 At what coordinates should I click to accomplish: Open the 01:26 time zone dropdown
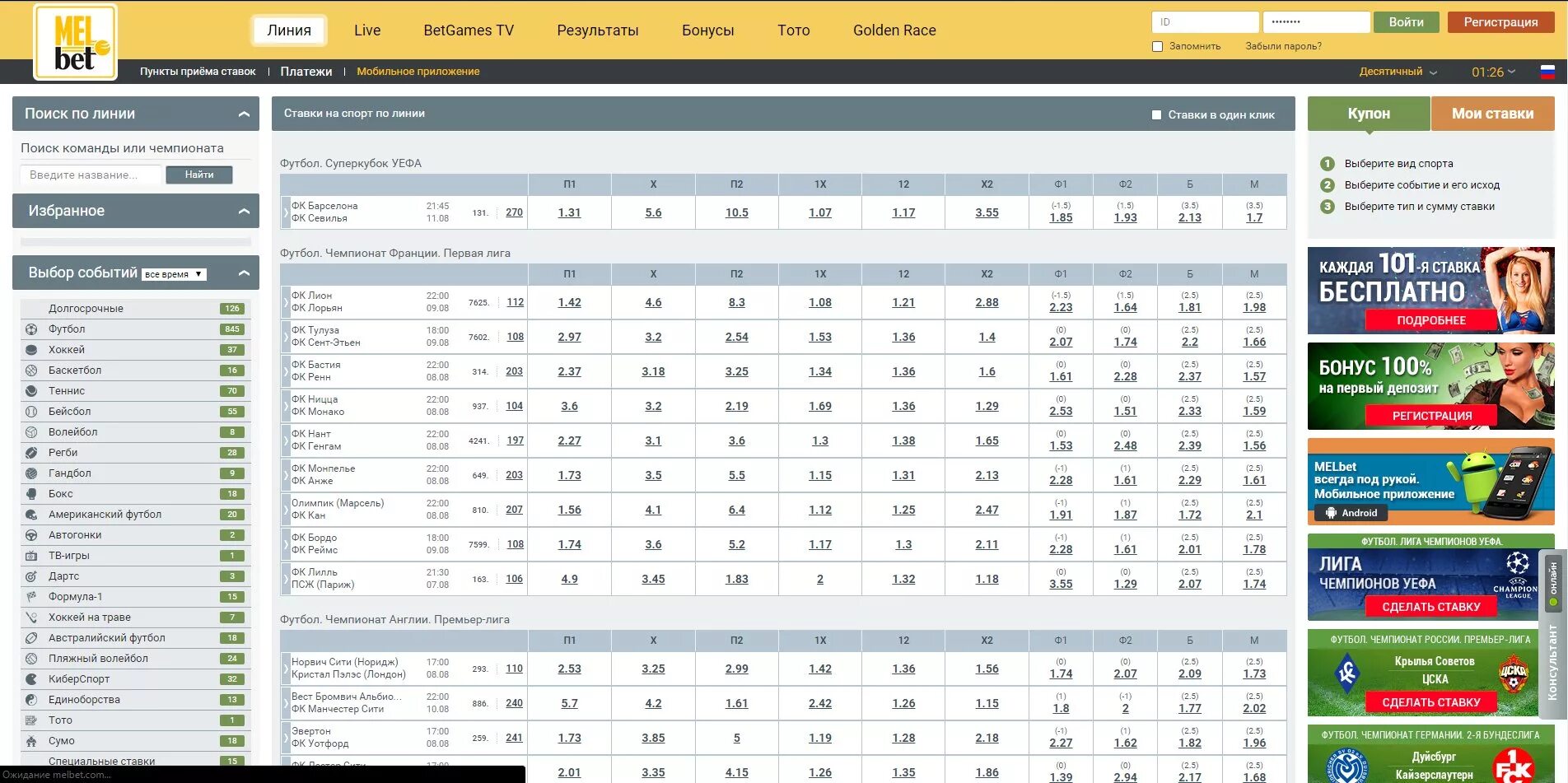pyautogui.click(x=1493, y=72)
